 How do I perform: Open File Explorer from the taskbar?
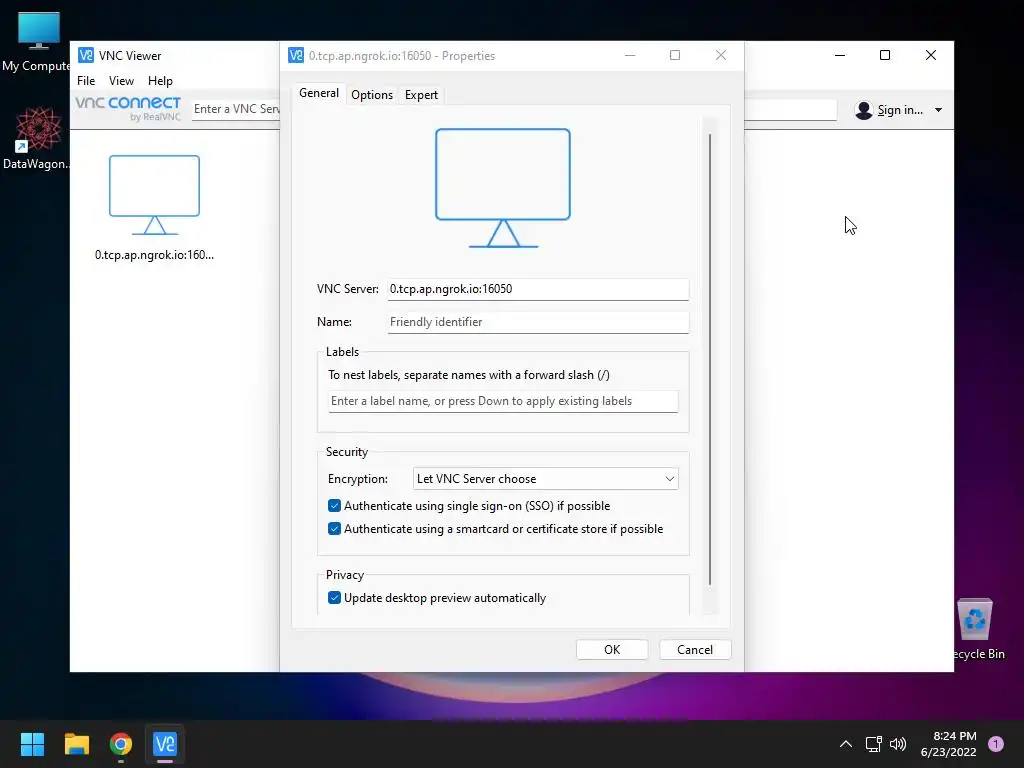click(76, 744)
